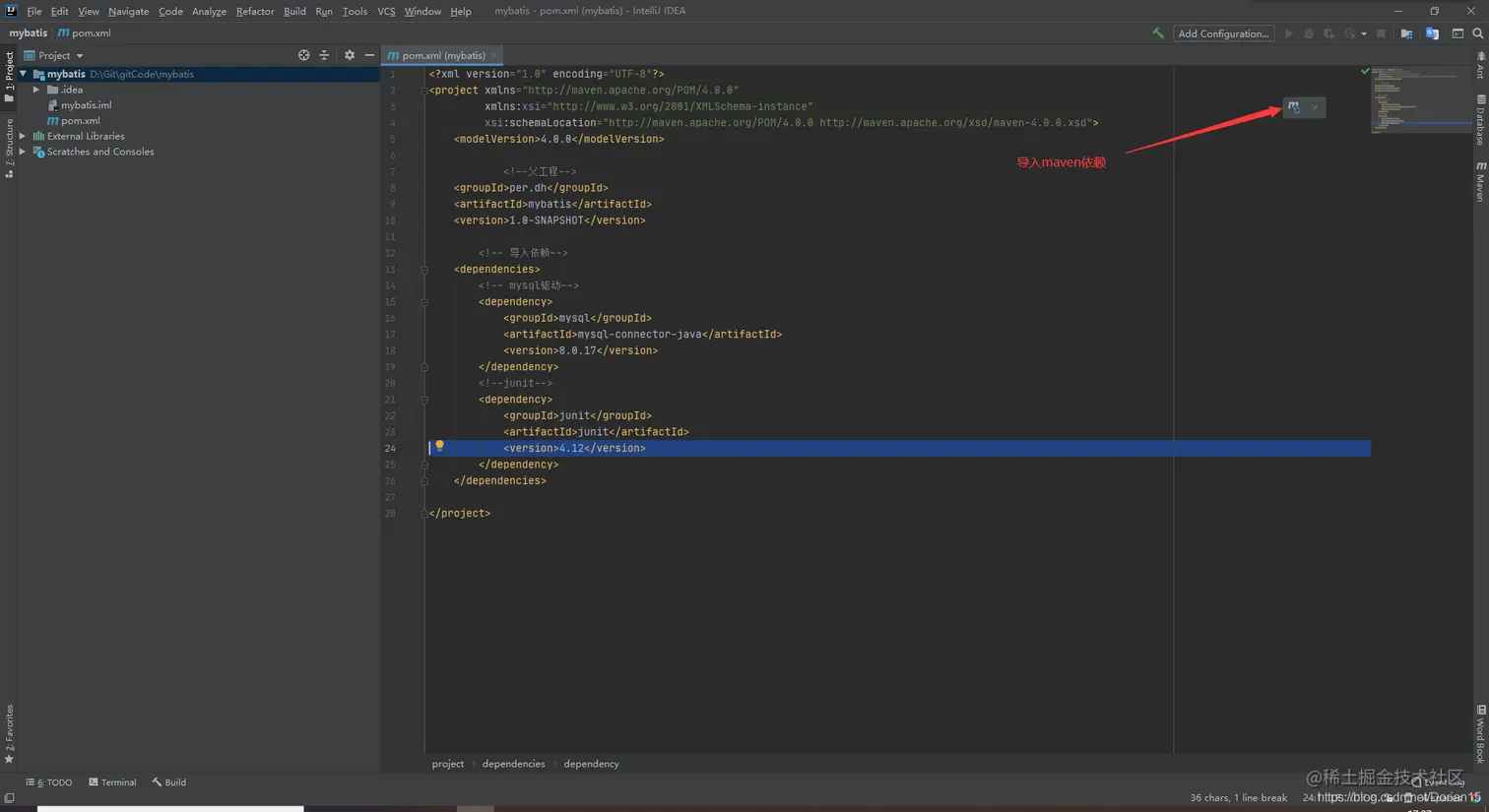This screenshot has height=812, width=1489.
Task: Click the 'project' XML breadcrumb at editor bottom
Action: [447, 764]
